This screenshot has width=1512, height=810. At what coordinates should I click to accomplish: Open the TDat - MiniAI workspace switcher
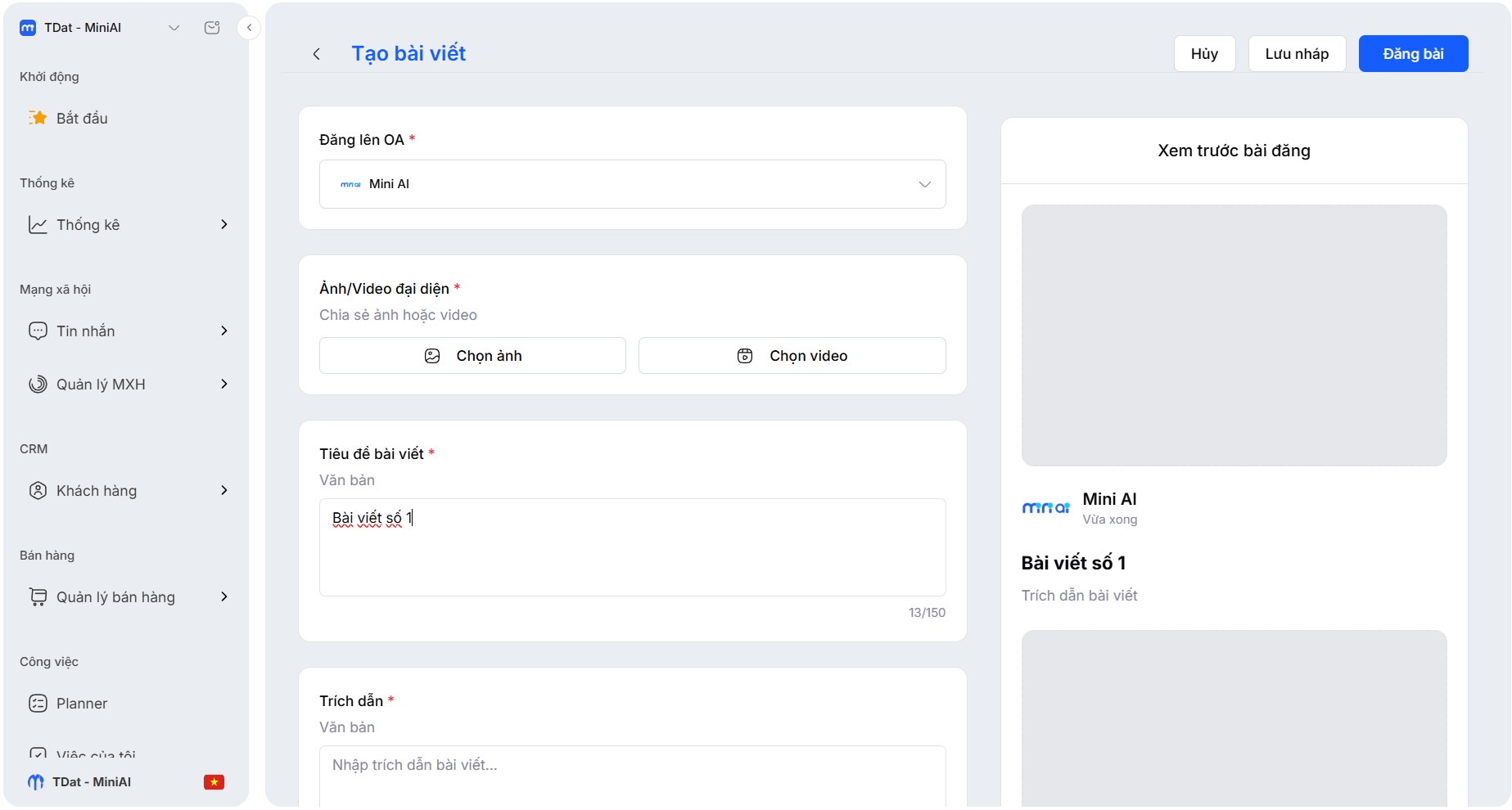(99, 28)
